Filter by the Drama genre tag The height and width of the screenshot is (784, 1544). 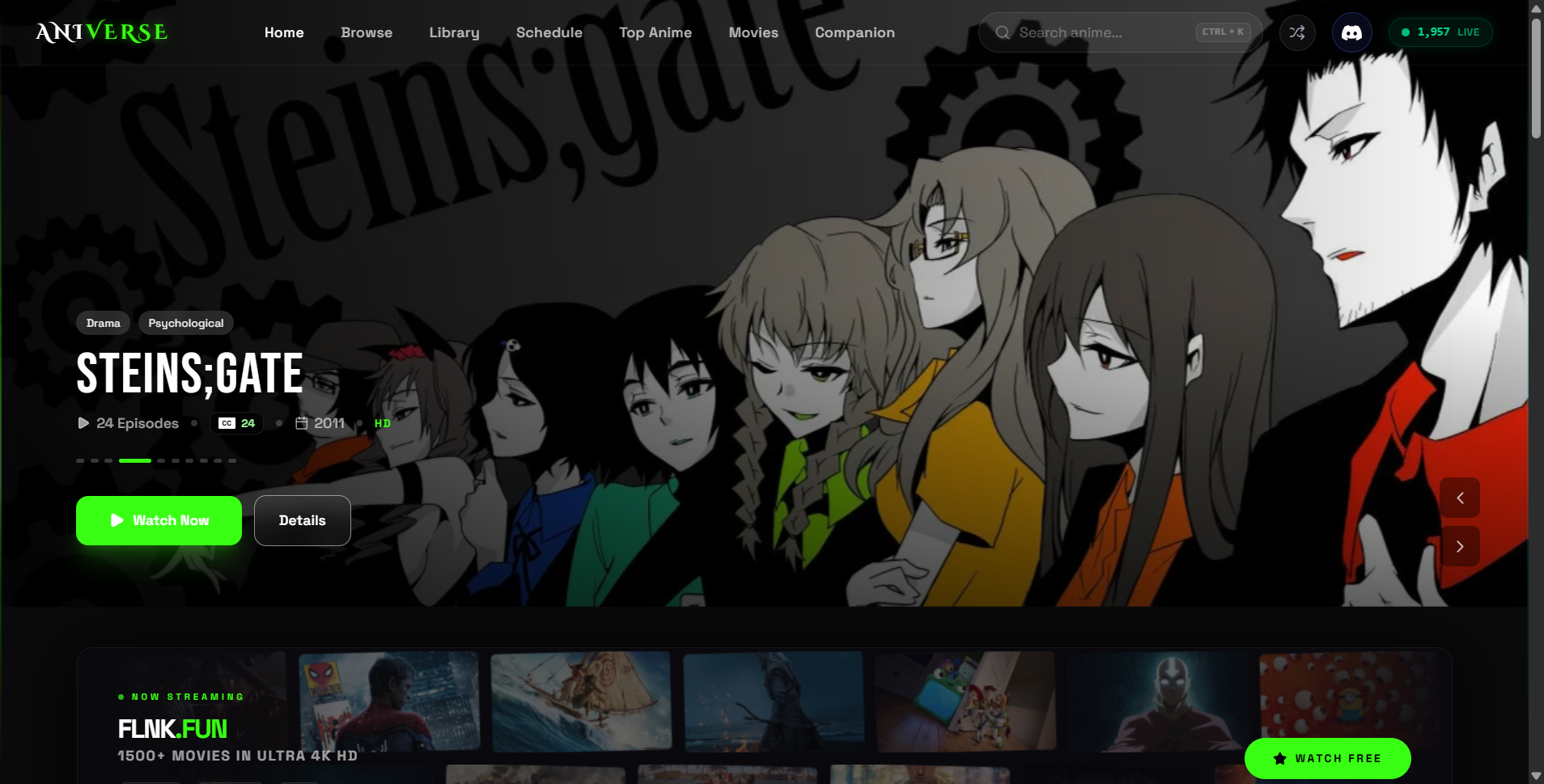(104, 323)
